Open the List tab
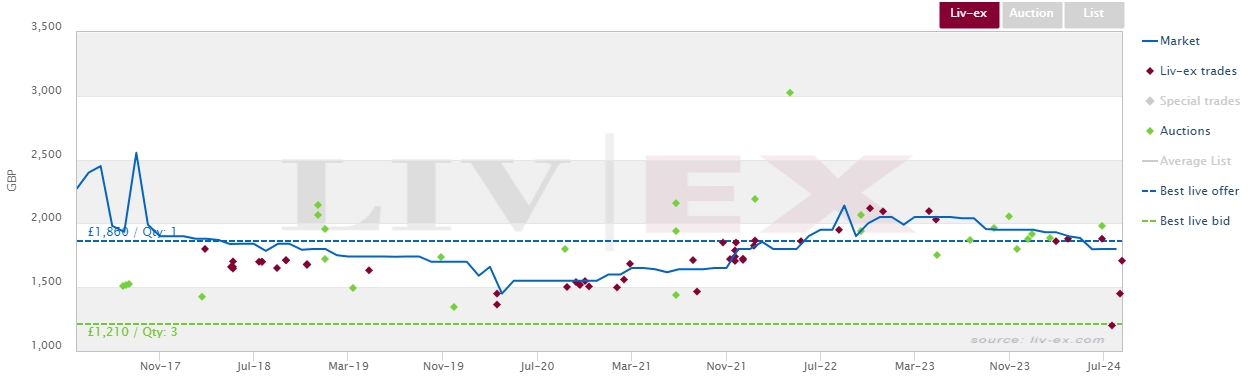The image size is (1248, 384). pyautogui.click(x=1093, y=14)
